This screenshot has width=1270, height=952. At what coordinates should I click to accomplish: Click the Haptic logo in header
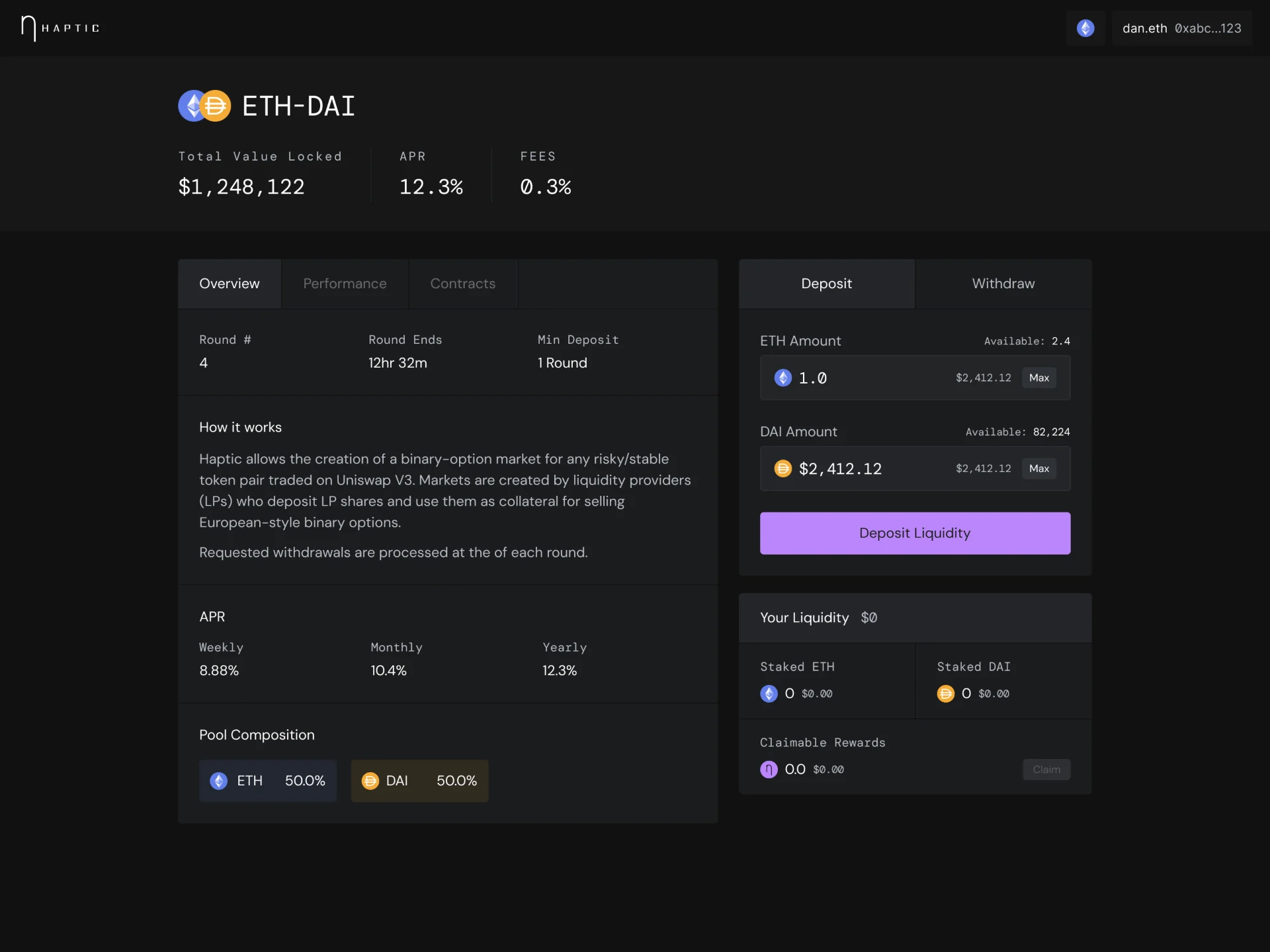pos(60,28)
